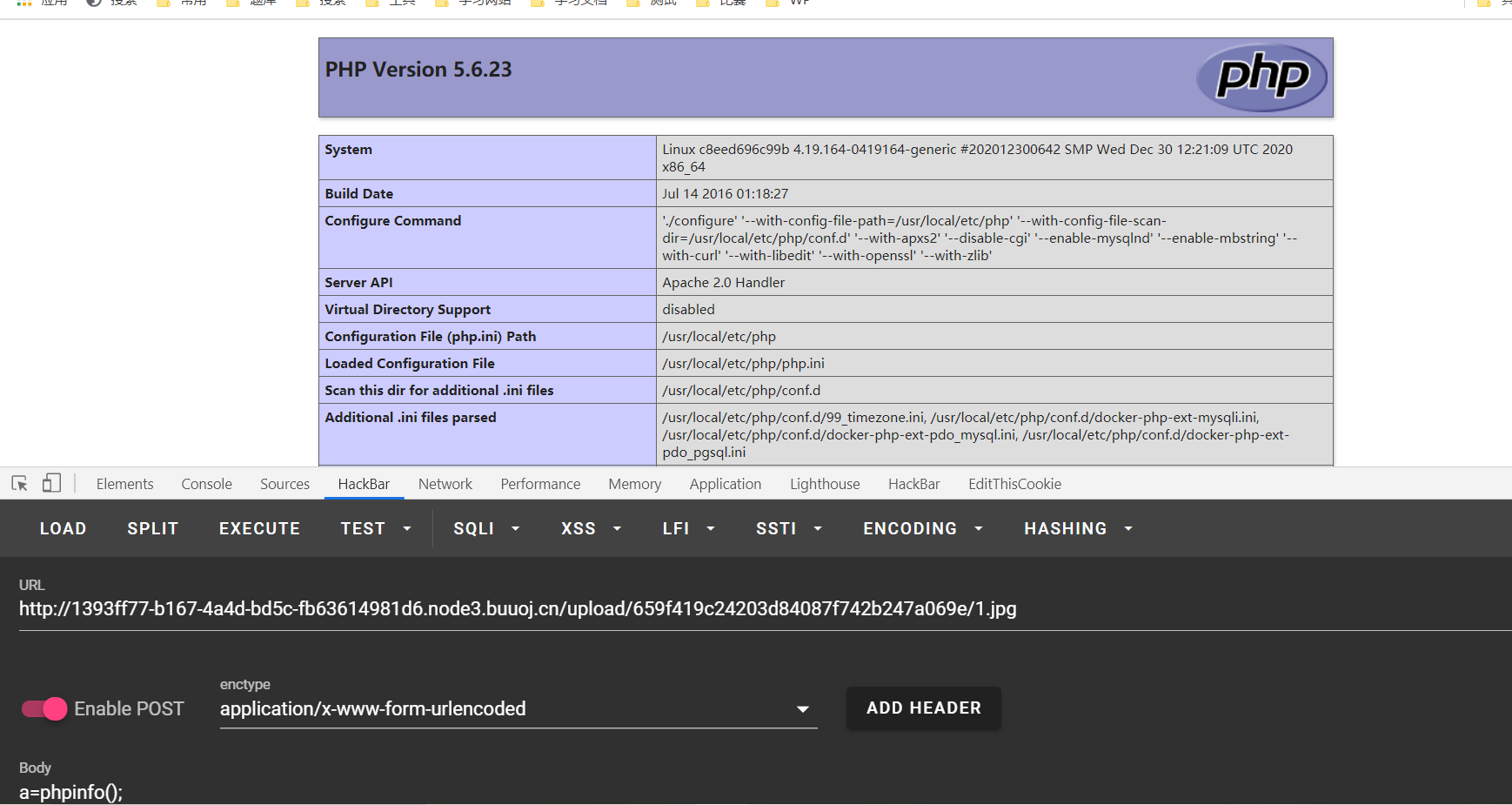Screen dimensions: 1512x805
Task: Turn off the Enable POST switch
Action: 44,708
